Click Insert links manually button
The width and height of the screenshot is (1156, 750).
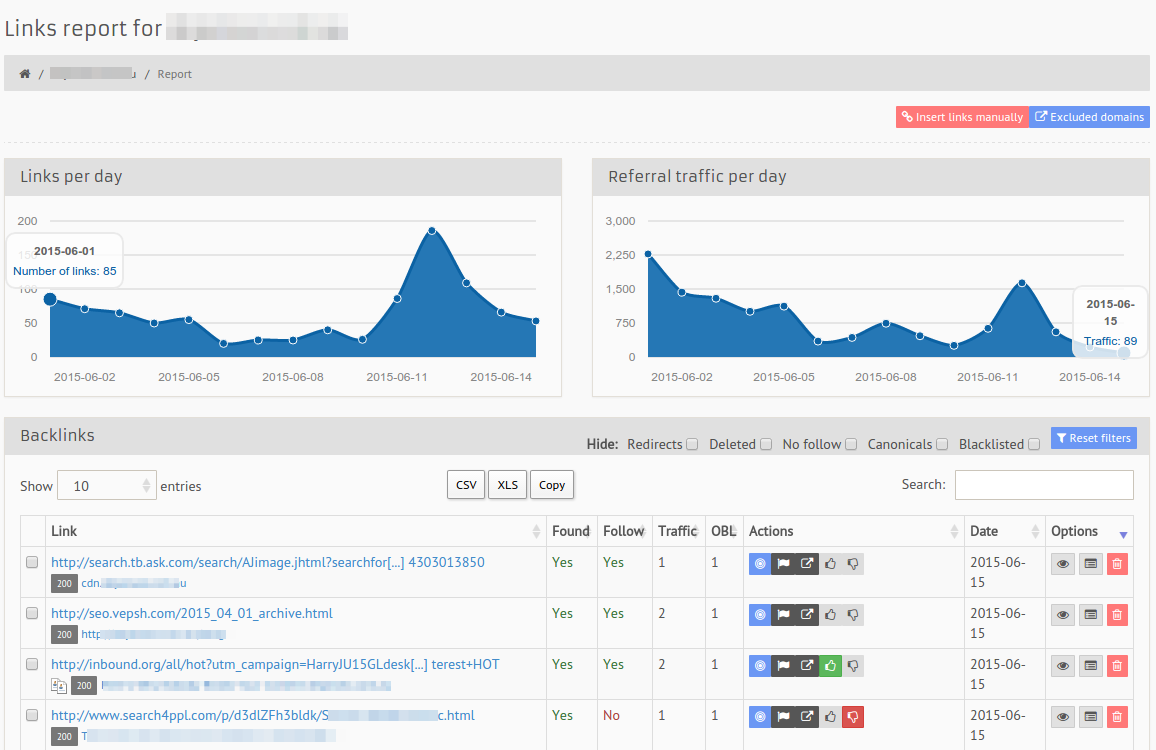coord(962,117)
